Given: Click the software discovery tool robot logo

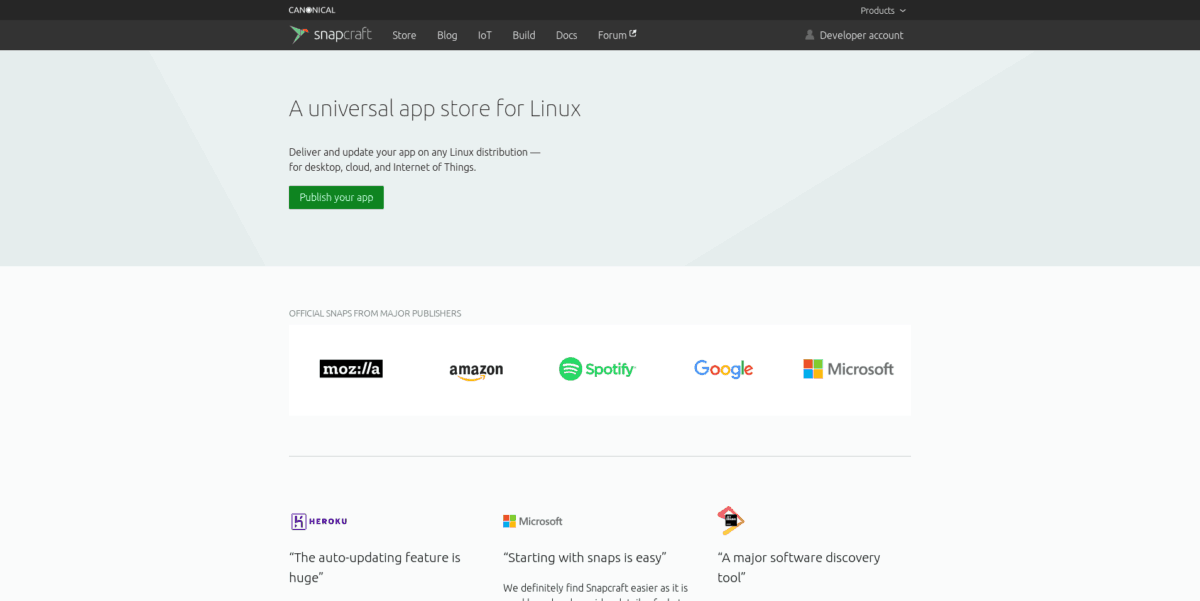Looking at the screenshot, I should click(x=729, y=519).
